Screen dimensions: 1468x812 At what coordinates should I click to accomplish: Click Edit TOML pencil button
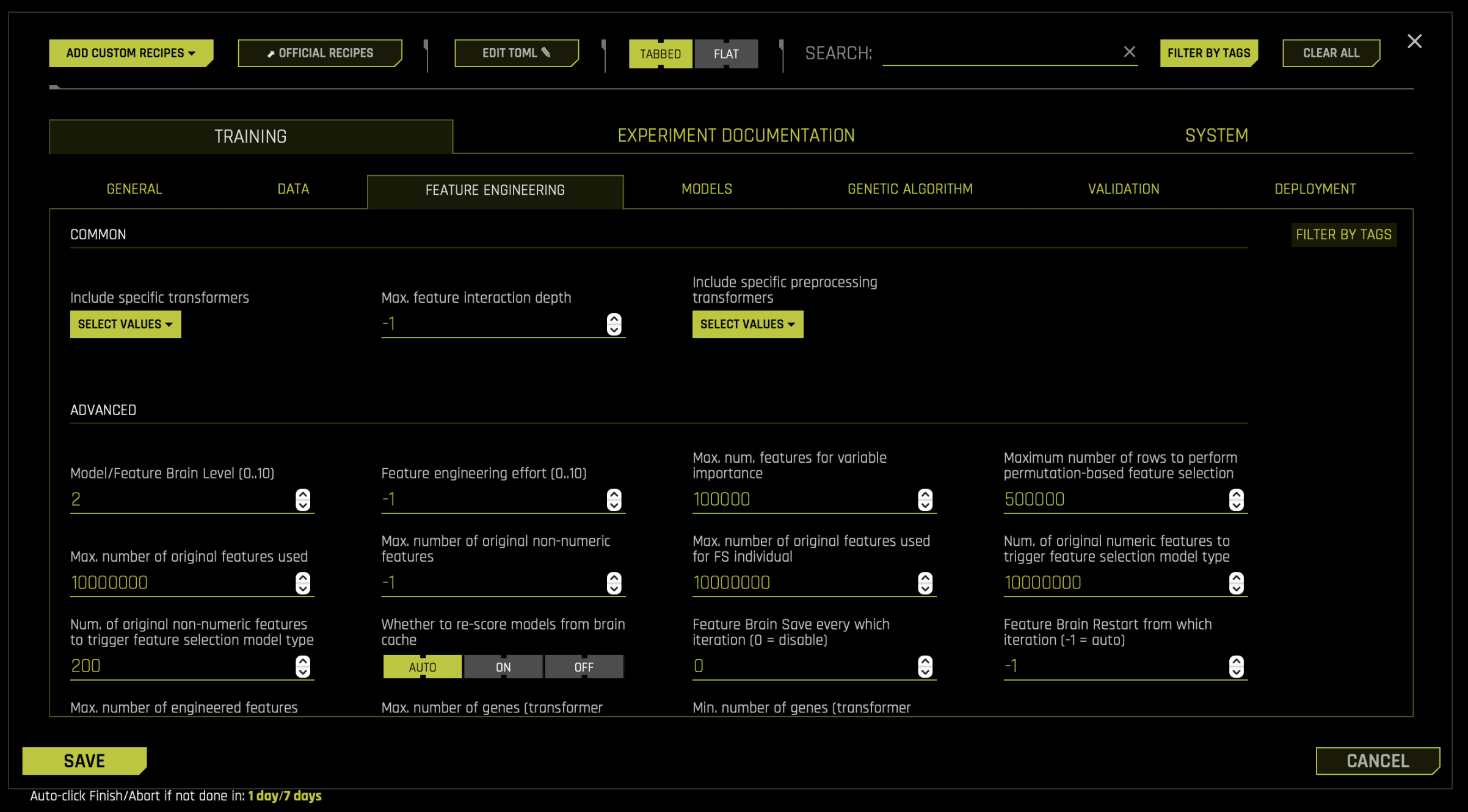pyautogui.click(x=516, y=53)
